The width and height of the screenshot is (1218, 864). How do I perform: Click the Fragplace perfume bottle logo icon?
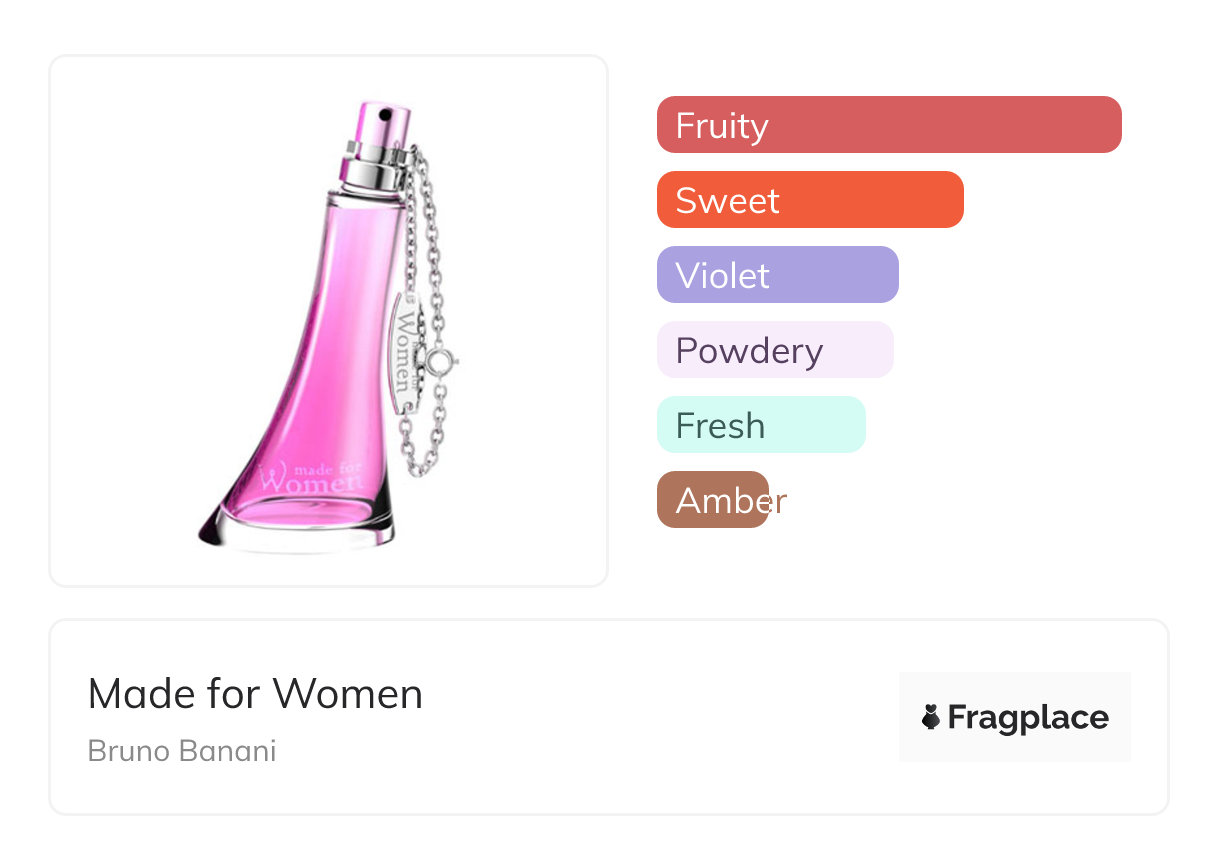click(931, 717)
